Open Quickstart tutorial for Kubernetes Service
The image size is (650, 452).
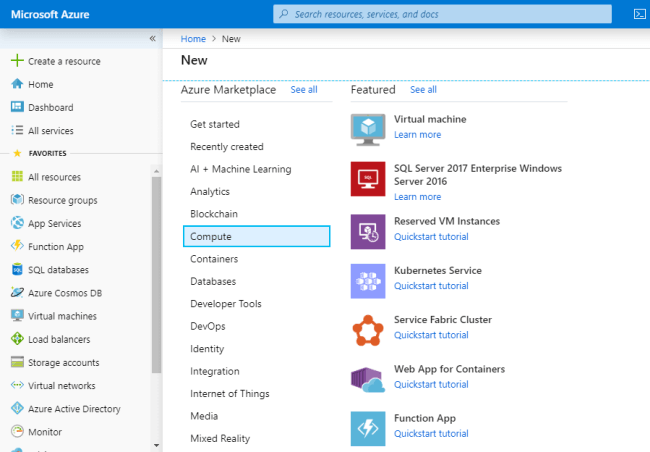pyautogui.click(x=431, y=286)
